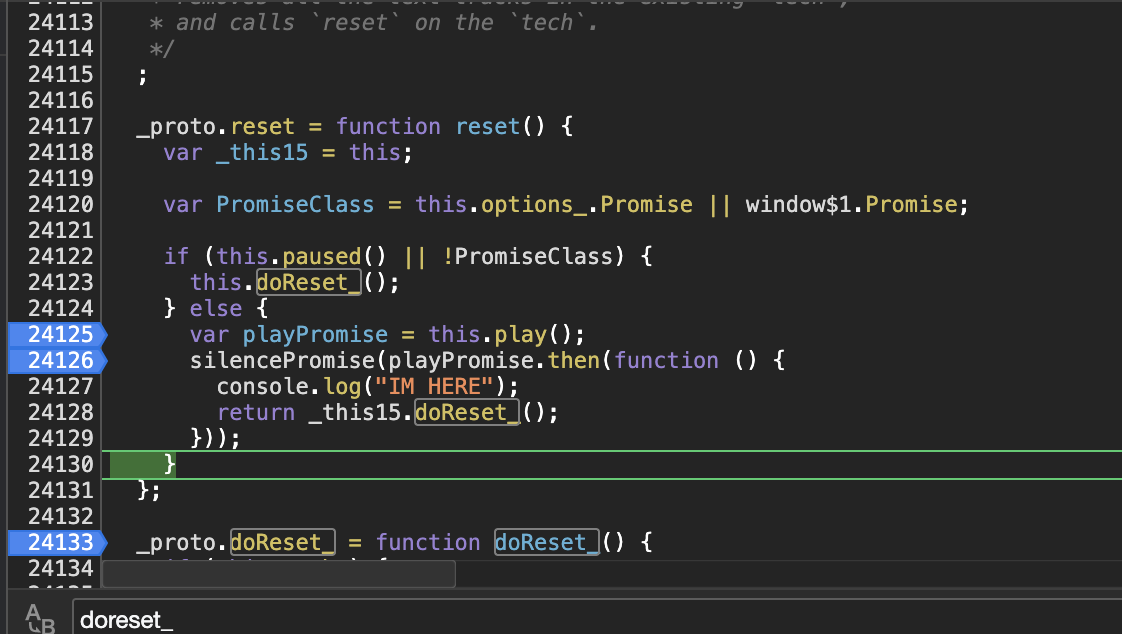
Task: Click line number 24131 in the gutter
Action: click(x=61, y=490)
